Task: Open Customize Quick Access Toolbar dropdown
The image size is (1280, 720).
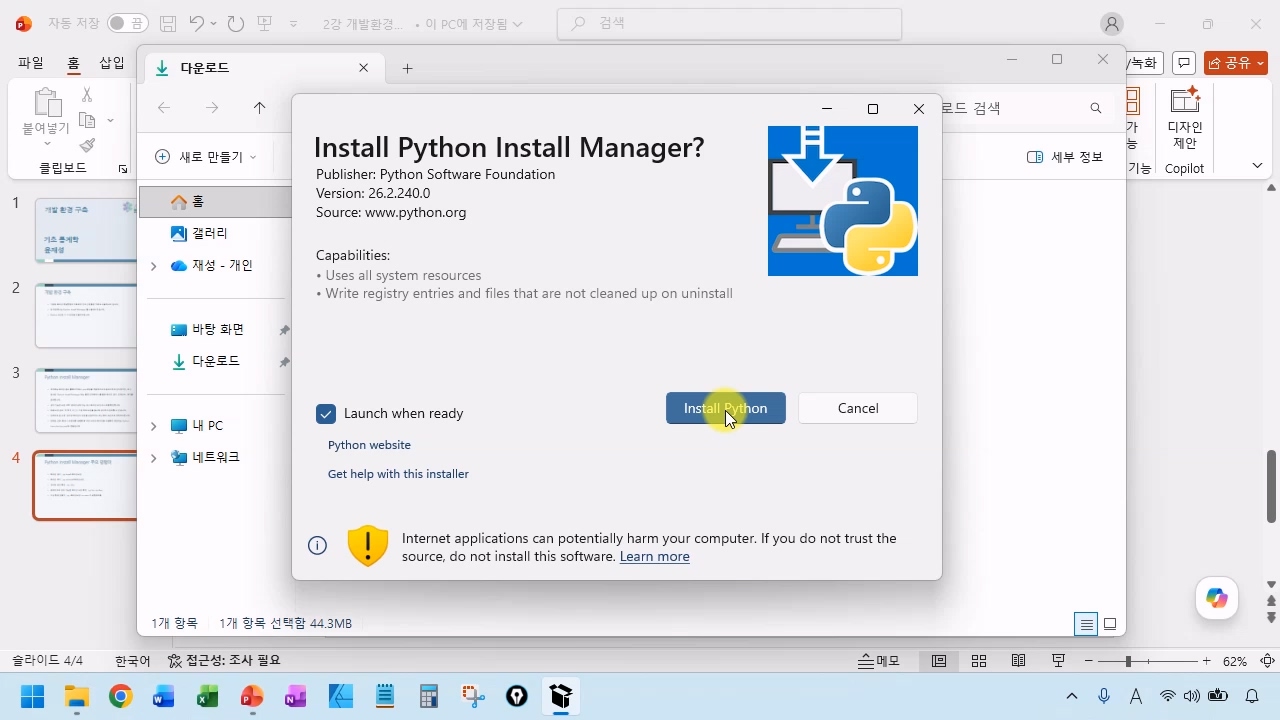Action: pyautogui.click(x=293, y=24)
